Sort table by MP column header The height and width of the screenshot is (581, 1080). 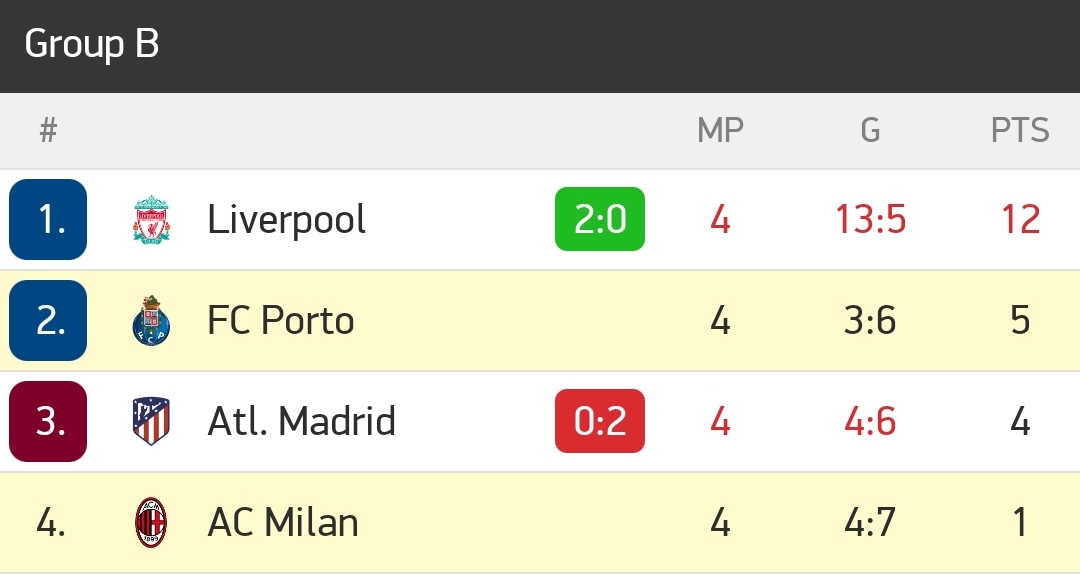(720, 130)
